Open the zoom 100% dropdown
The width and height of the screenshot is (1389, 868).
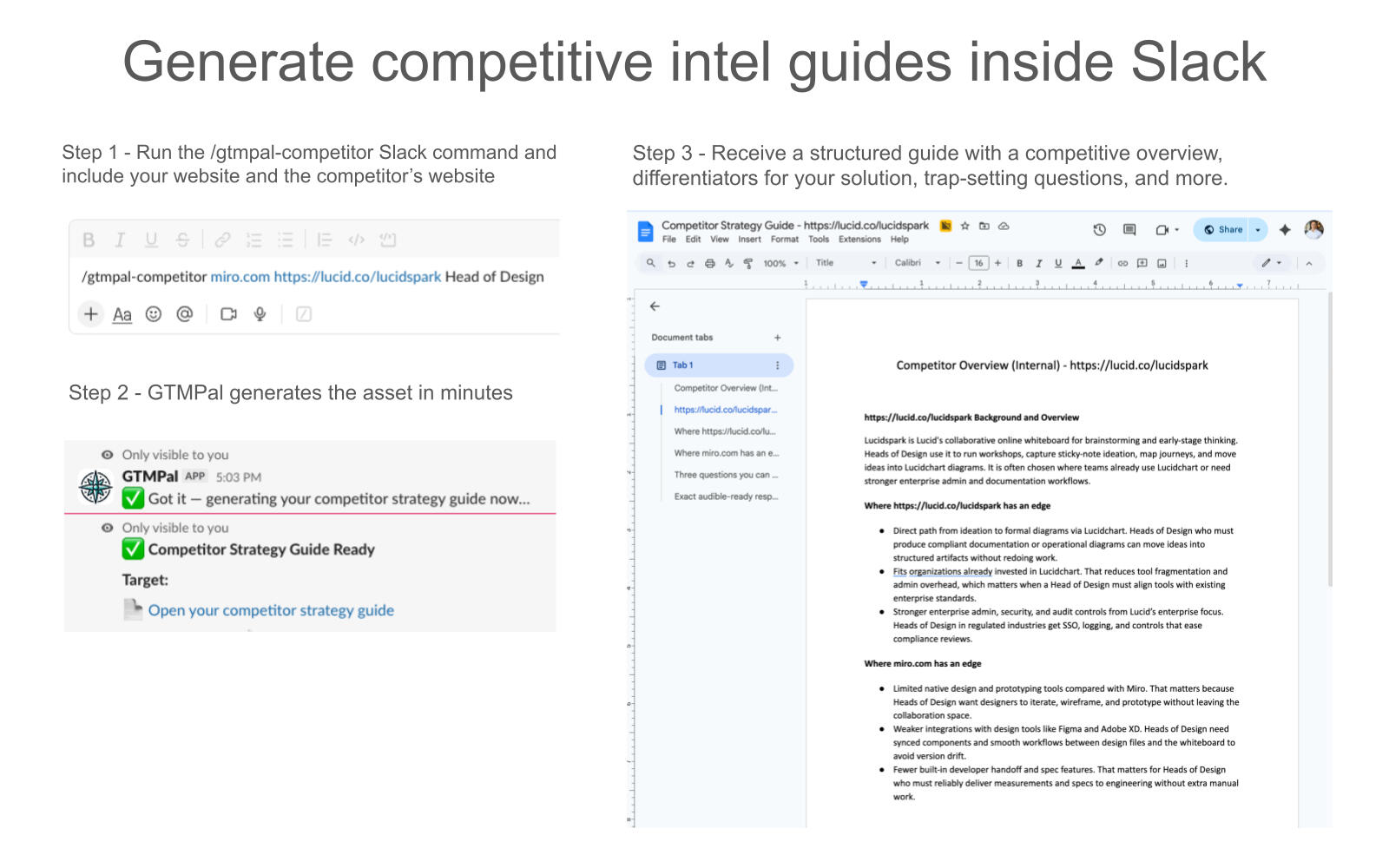780,263
